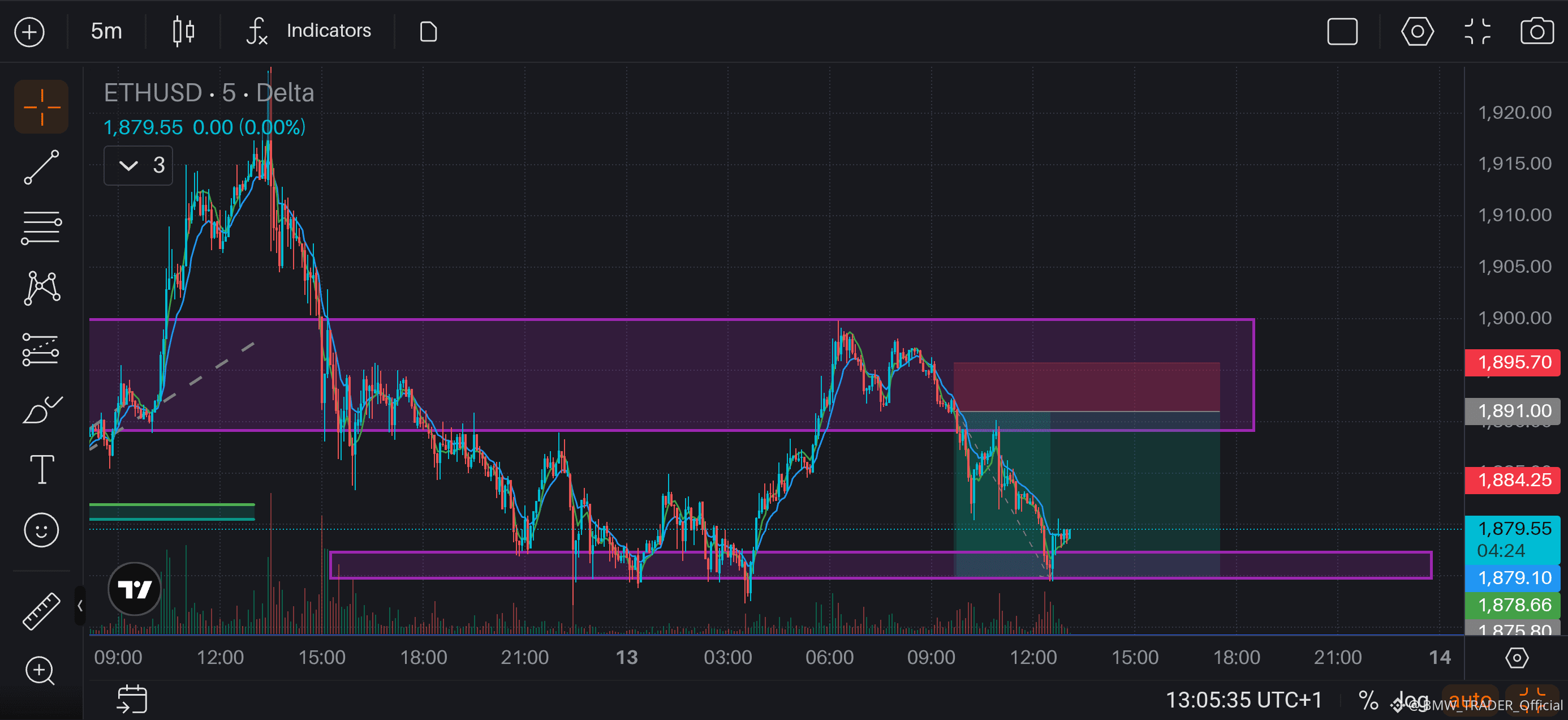Viewport: 1568px width, 720px height.
Task: Open chart settings hexagon icon
Action: click(1417, 32)
